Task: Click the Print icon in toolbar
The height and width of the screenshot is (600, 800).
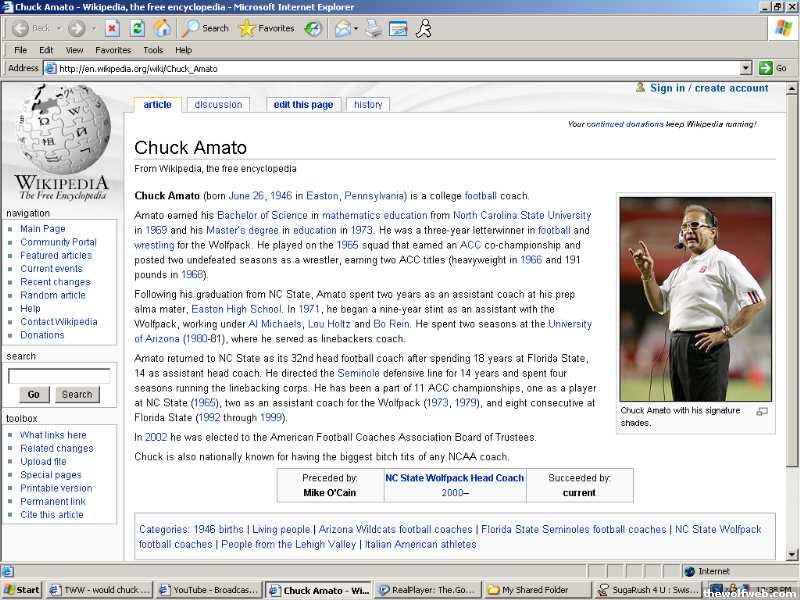Action: (373, 28)
